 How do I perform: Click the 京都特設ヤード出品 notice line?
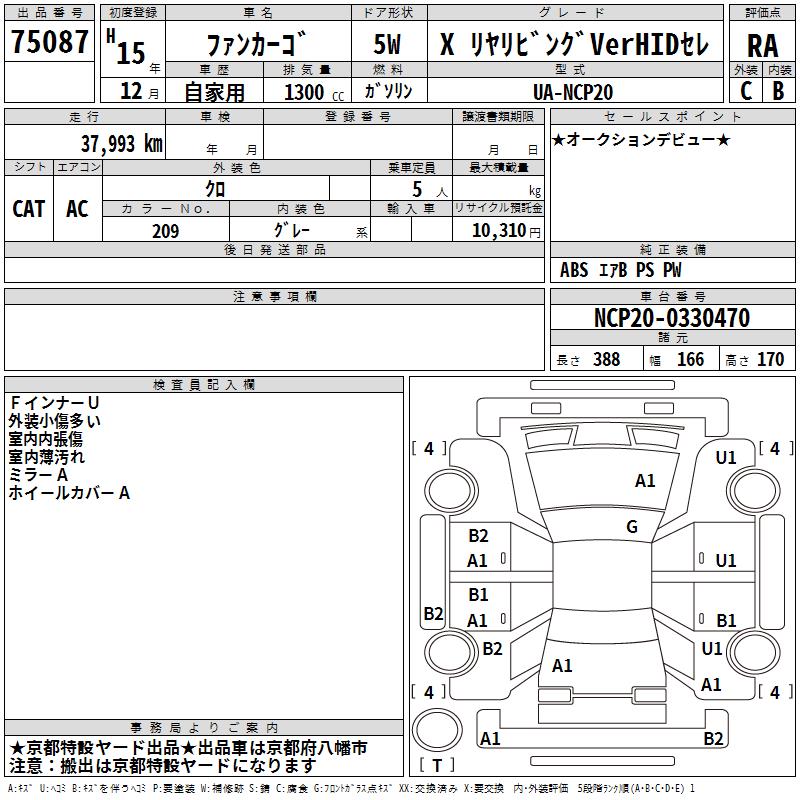coord(188,748)
